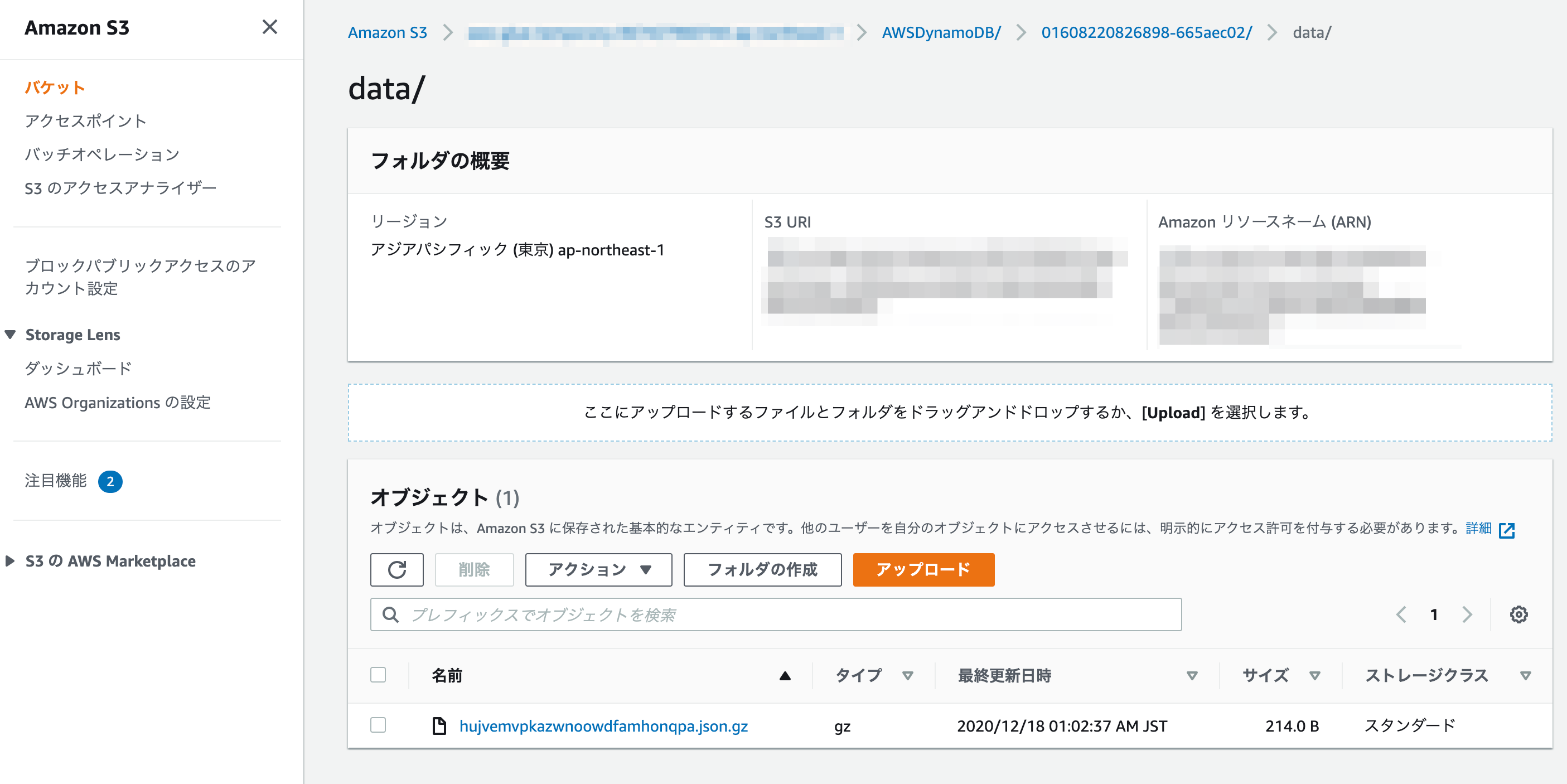Viewport: 1567px width, 784px height.
Task: Click the 214.0 B size value
Action: (1292, 726)
